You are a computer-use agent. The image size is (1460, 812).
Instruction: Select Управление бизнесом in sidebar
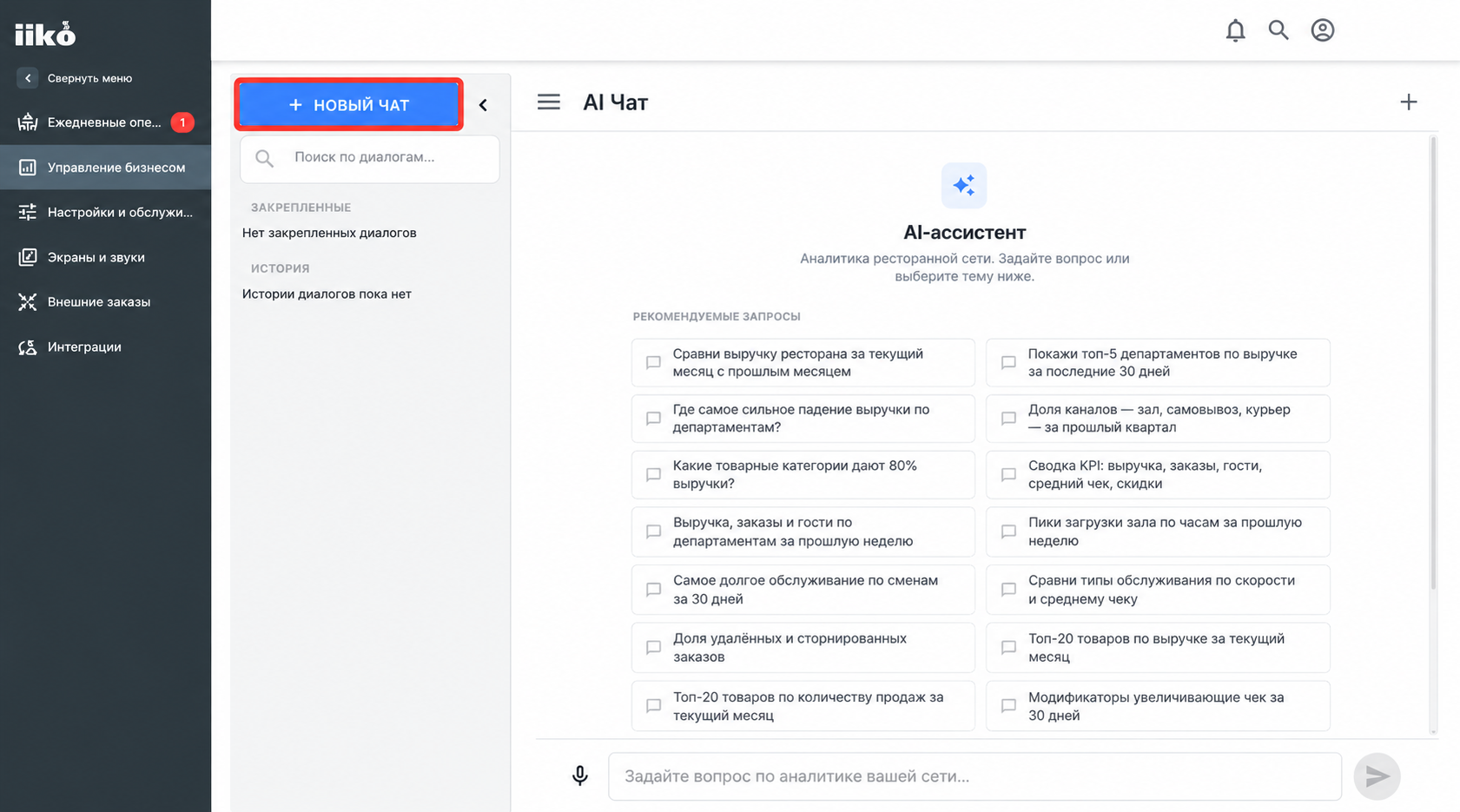(x=105, y=168)
